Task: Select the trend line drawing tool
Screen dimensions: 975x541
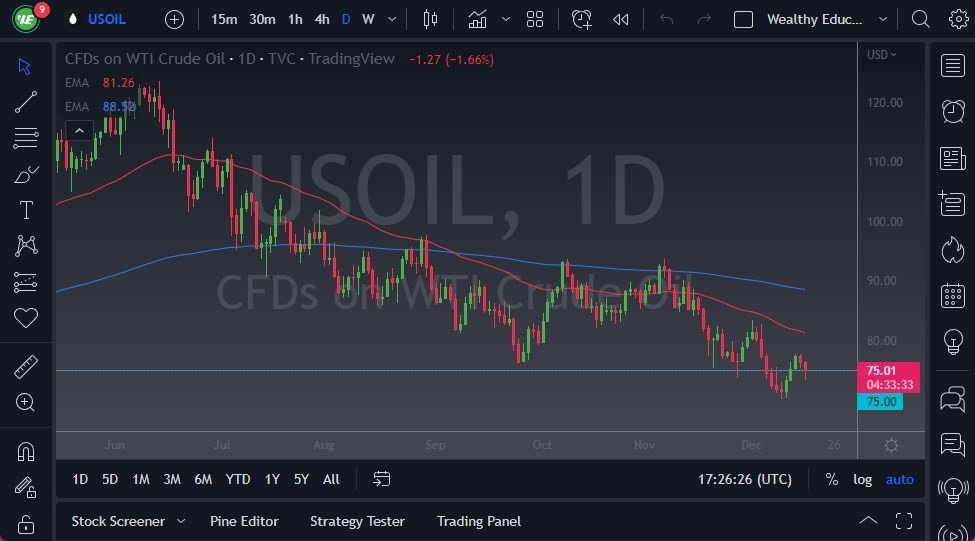Action: pyautogui.click(x=25, y=102)
